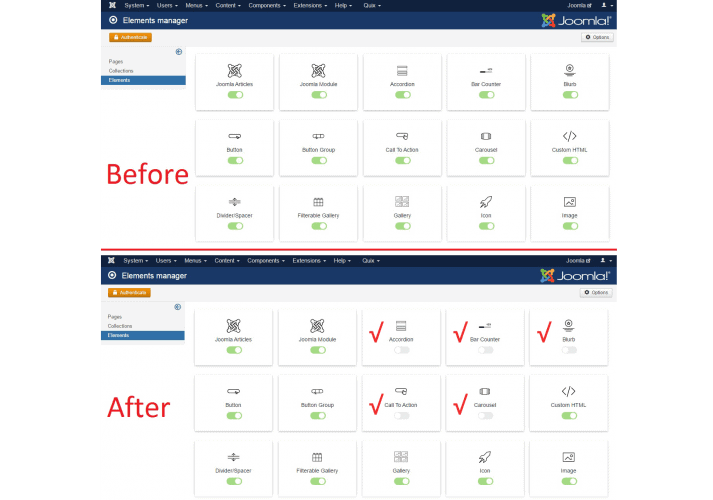This screenshot has height=500, width=713.
Task: Click the Custom HTML code icon in the Before panel
Action: coord(569,136)
